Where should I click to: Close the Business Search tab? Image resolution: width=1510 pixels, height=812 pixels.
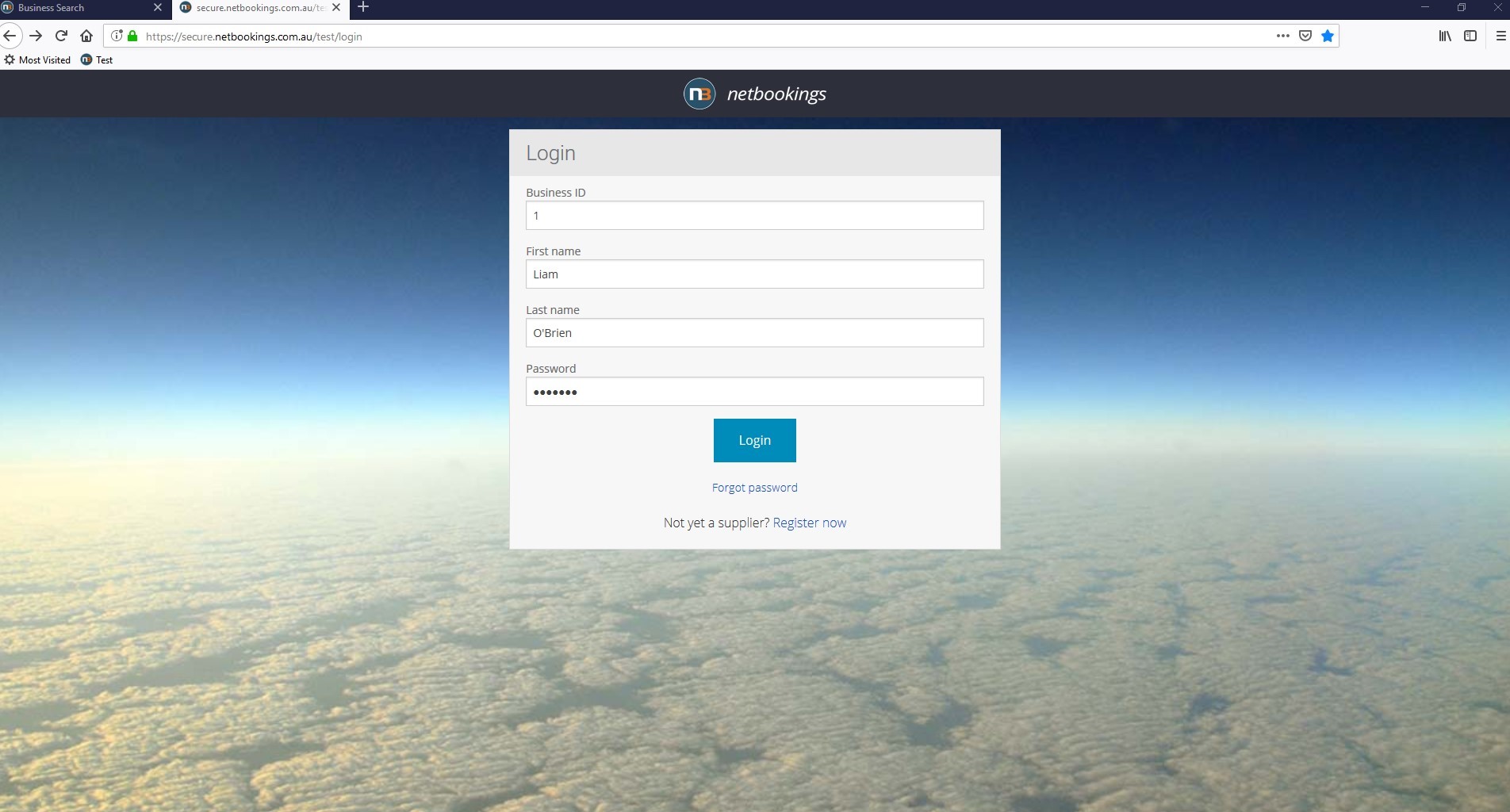point(157,7)
